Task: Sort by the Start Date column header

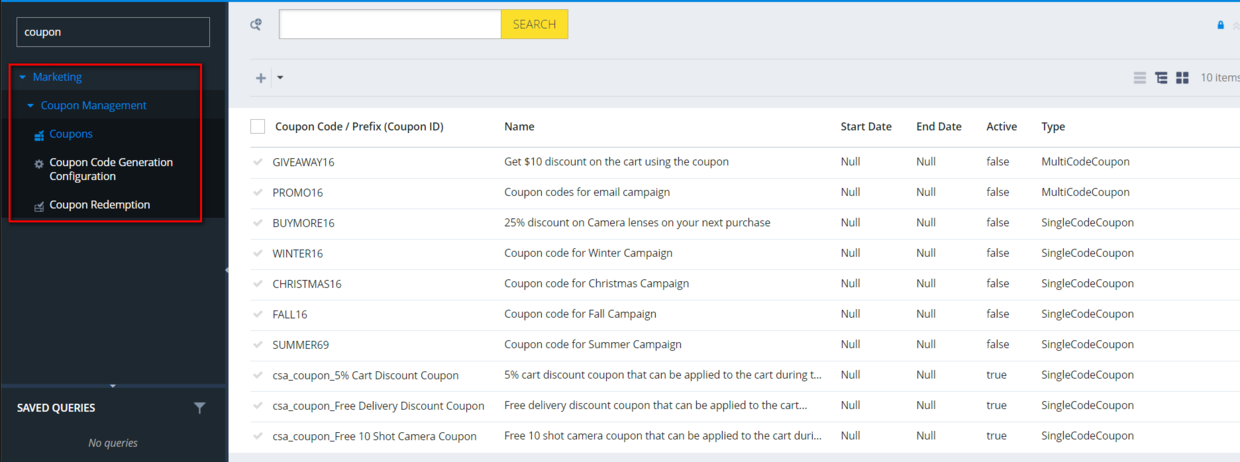Action: click(x=865, y=127)
